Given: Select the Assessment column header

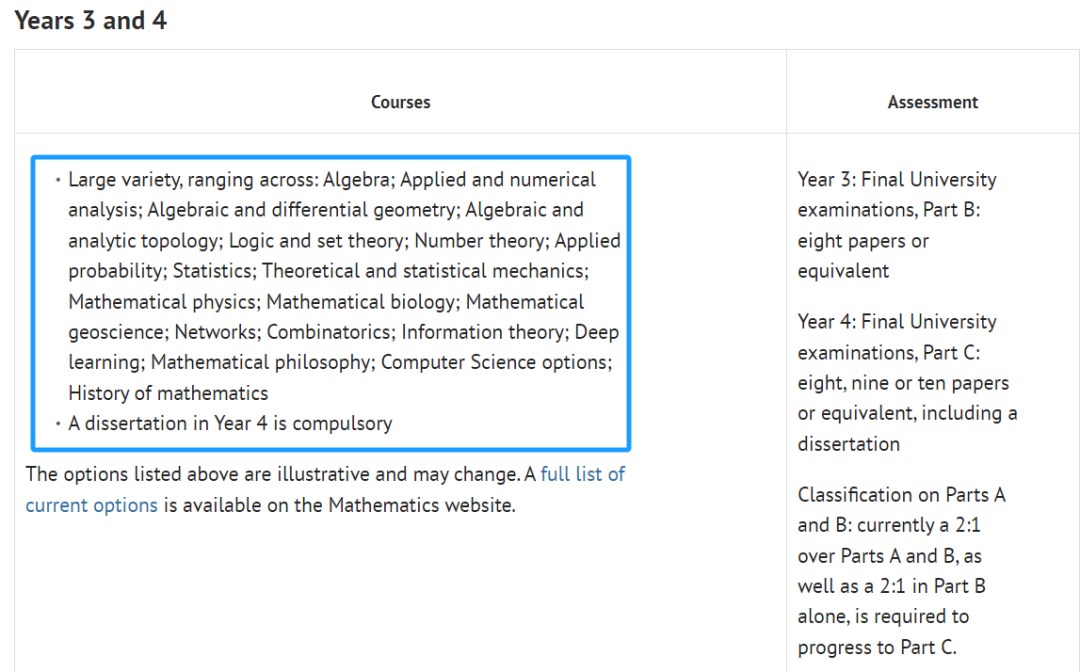Looking at the screenshot, I should point(932,102).
